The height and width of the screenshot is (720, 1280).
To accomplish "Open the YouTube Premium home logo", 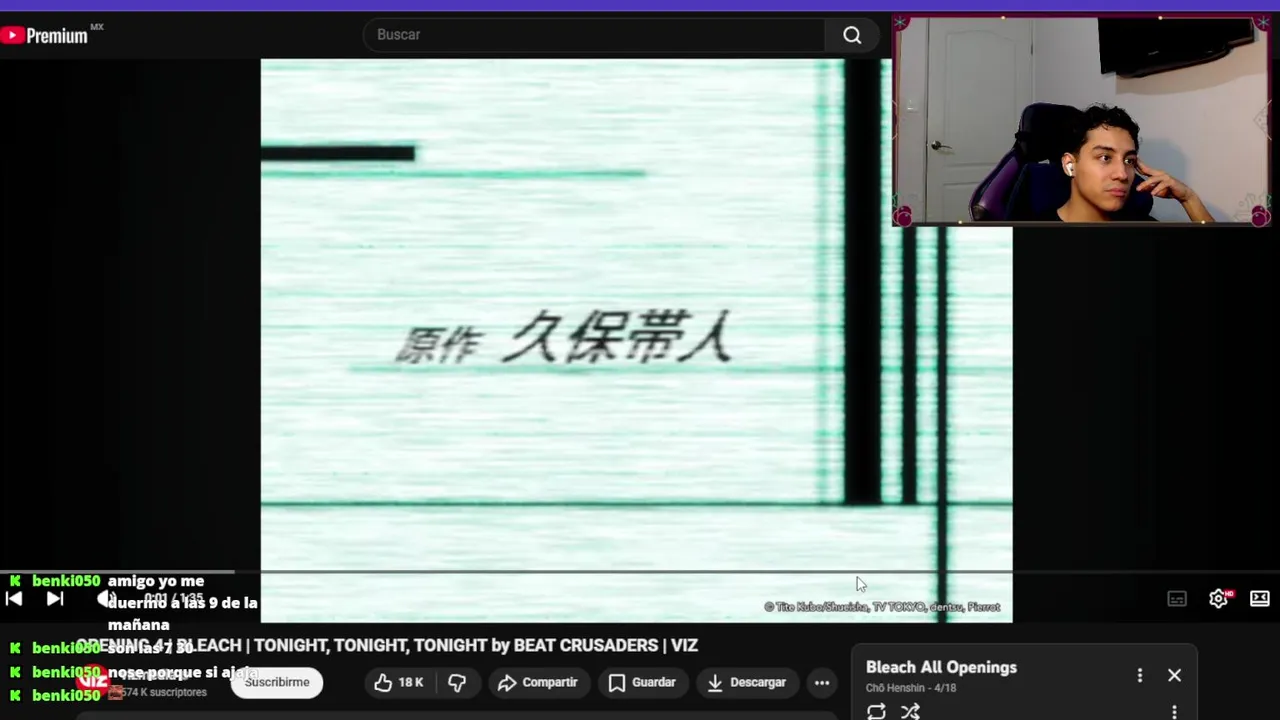I will pos(46,35).
